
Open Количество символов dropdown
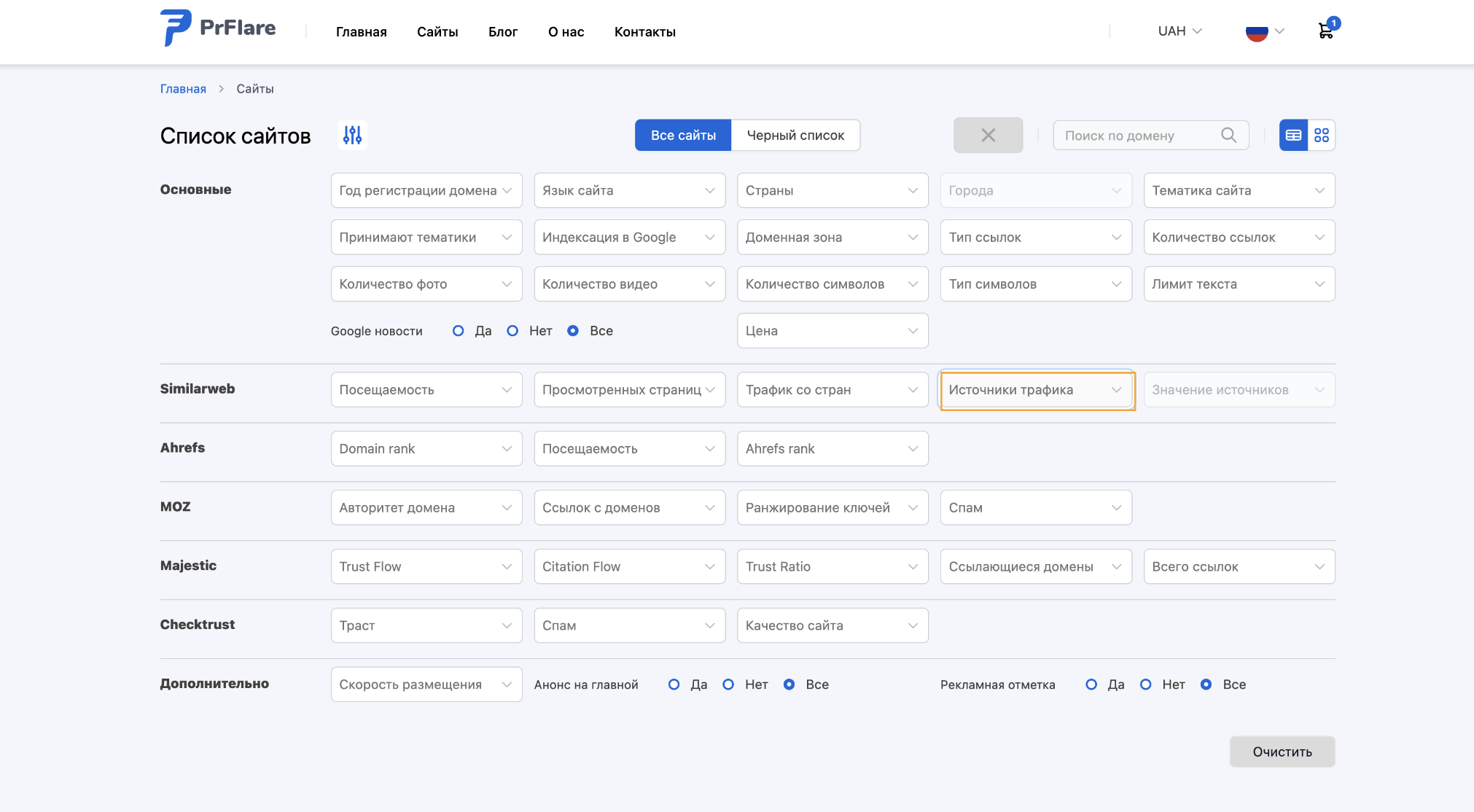point(832,284)
